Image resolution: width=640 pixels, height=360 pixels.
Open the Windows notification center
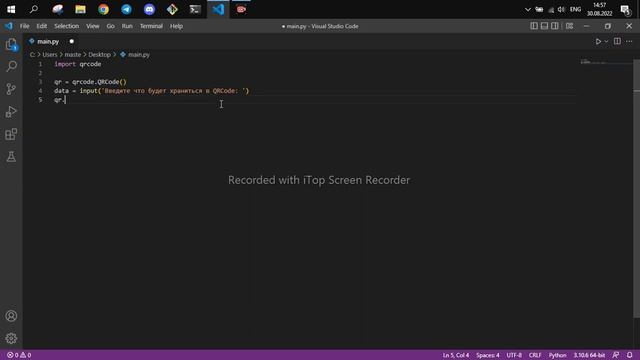(625, 9)
